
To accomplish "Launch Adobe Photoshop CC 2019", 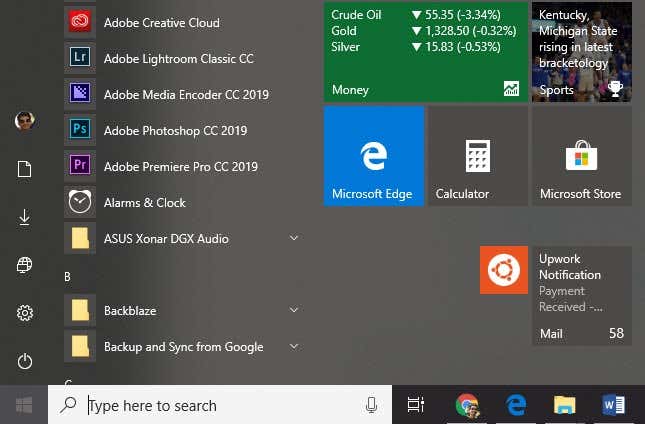I will tap(174, 131).
